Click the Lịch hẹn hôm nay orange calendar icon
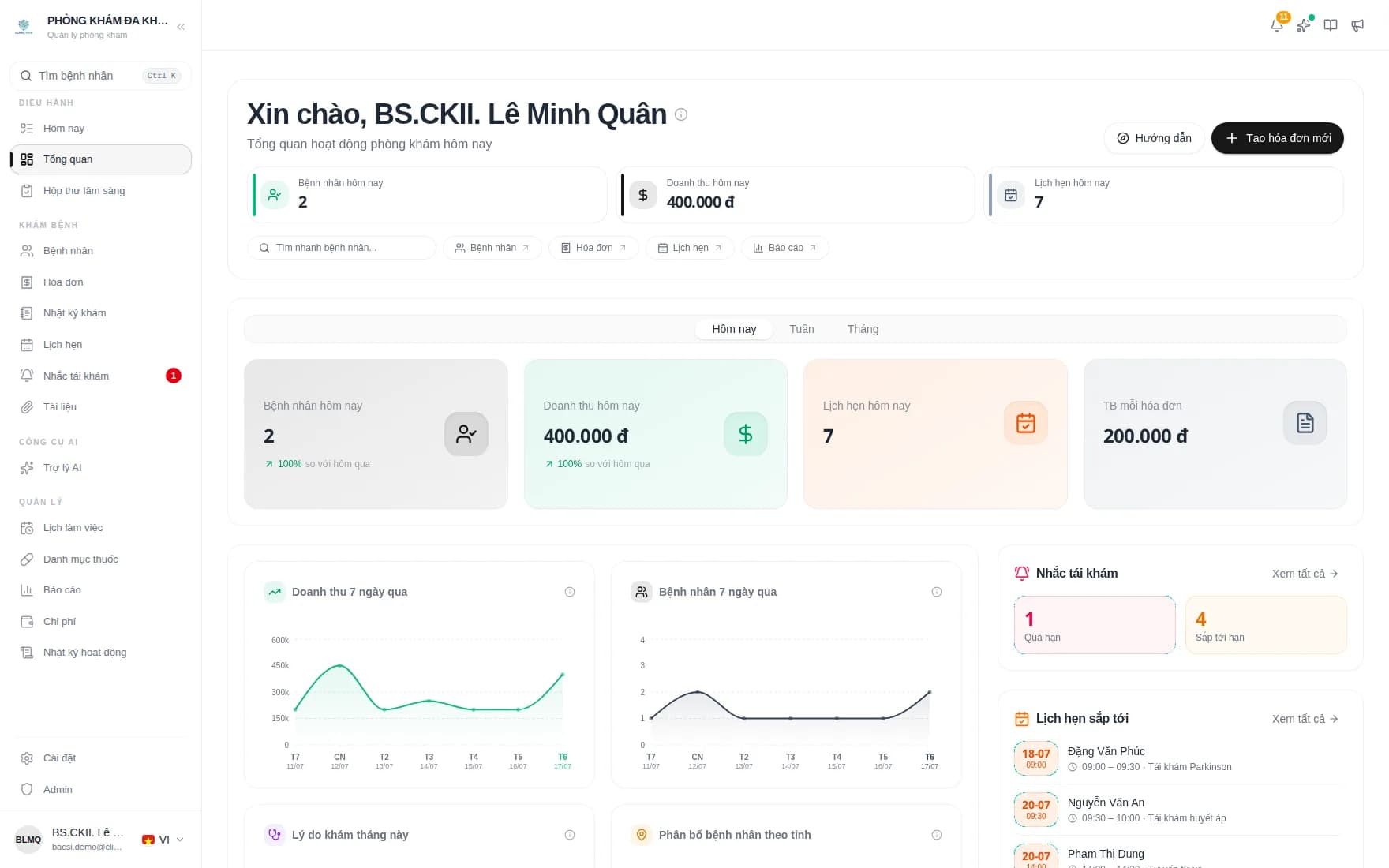This screenshot has height=868, width=1389. pos(1026,423)
